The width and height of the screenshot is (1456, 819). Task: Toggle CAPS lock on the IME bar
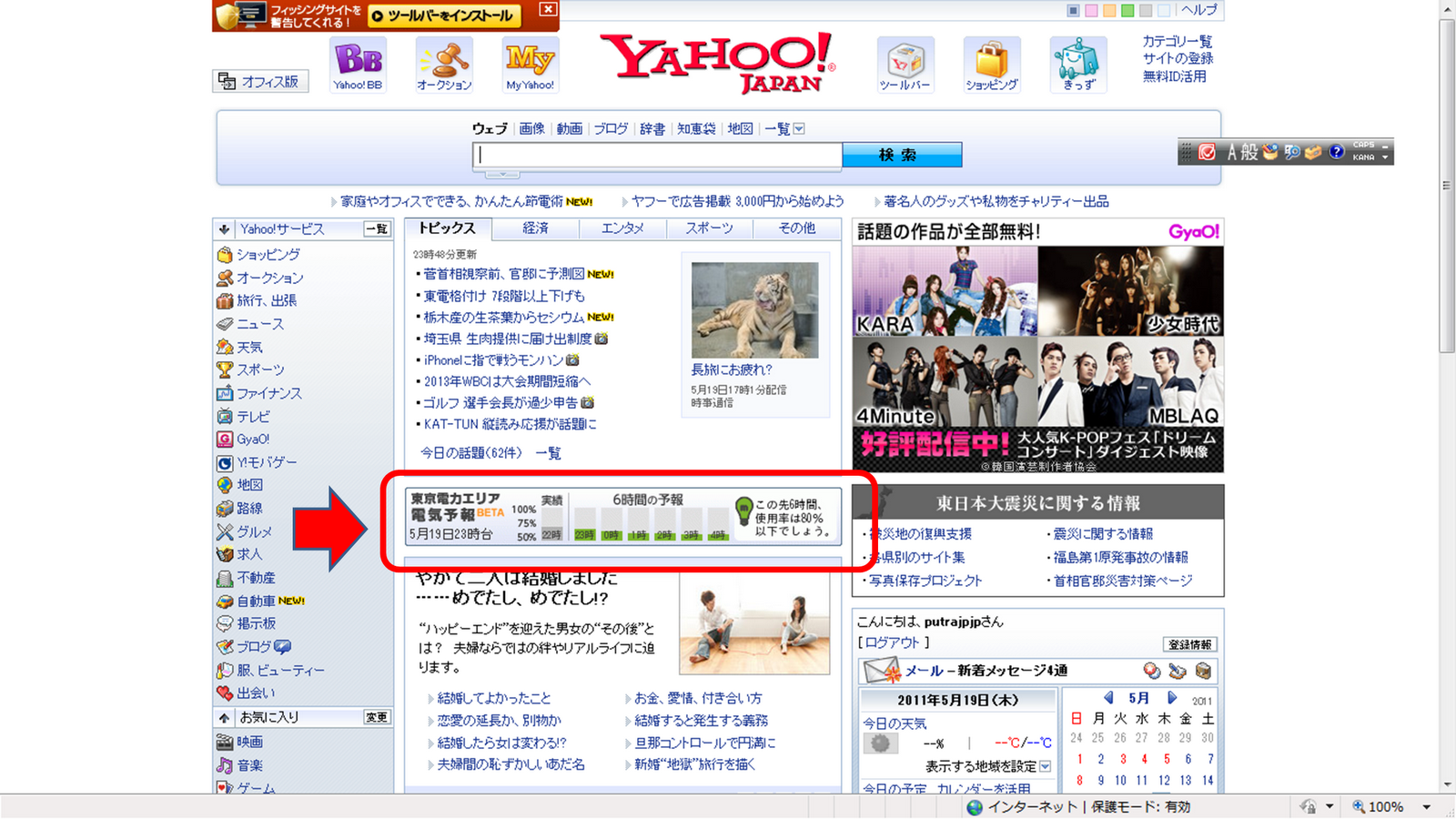point(1363,146)
